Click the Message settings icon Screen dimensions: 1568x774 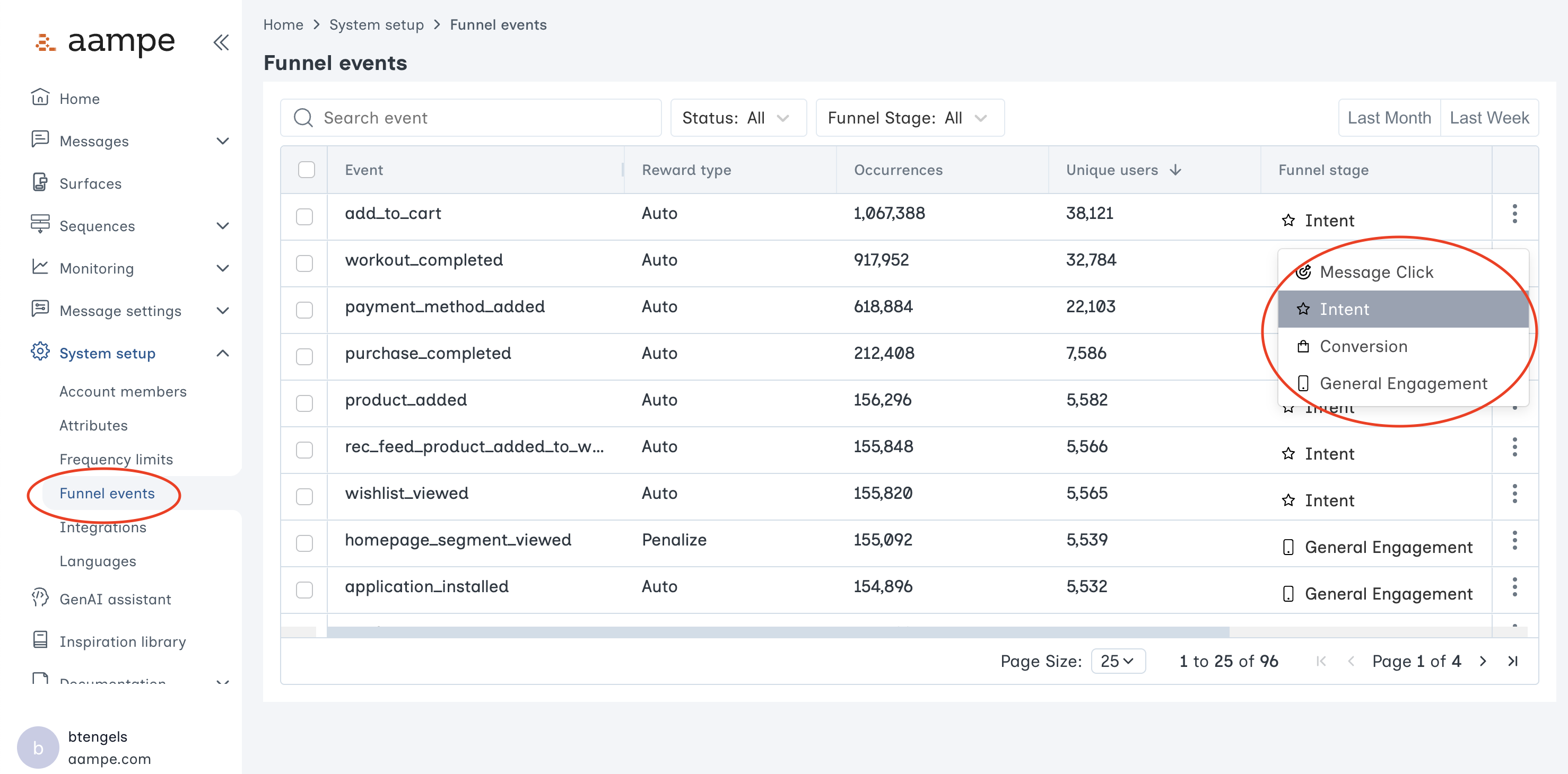pos(40,309)
